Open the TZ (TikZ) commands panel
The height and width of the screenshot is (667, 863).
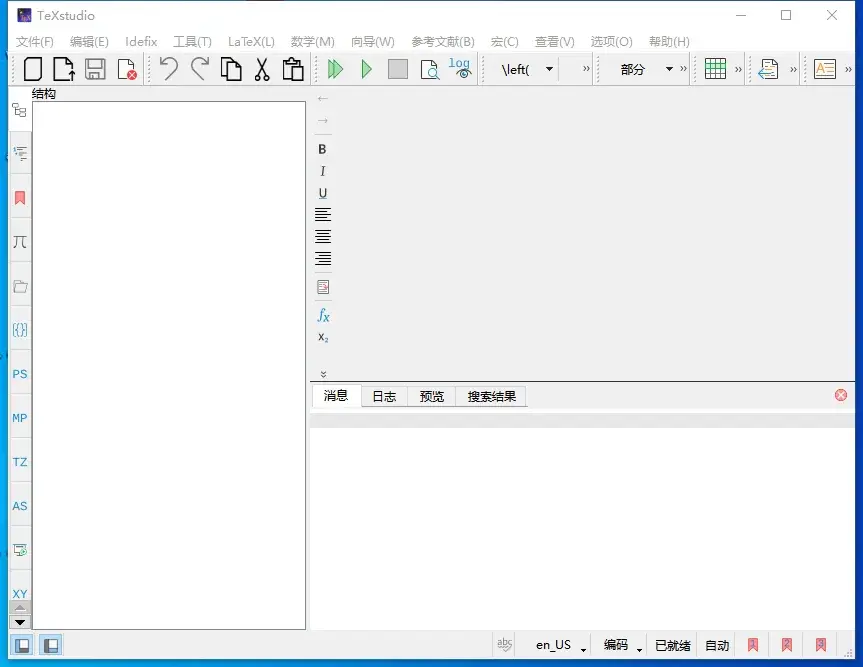click(19, 461)
